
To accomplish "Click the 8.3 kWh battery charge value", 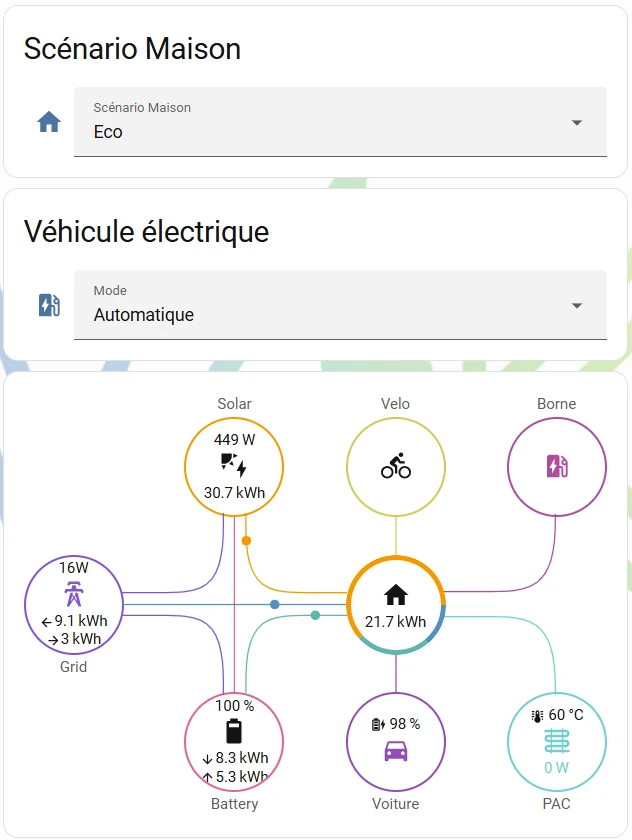I will (235, 758).
